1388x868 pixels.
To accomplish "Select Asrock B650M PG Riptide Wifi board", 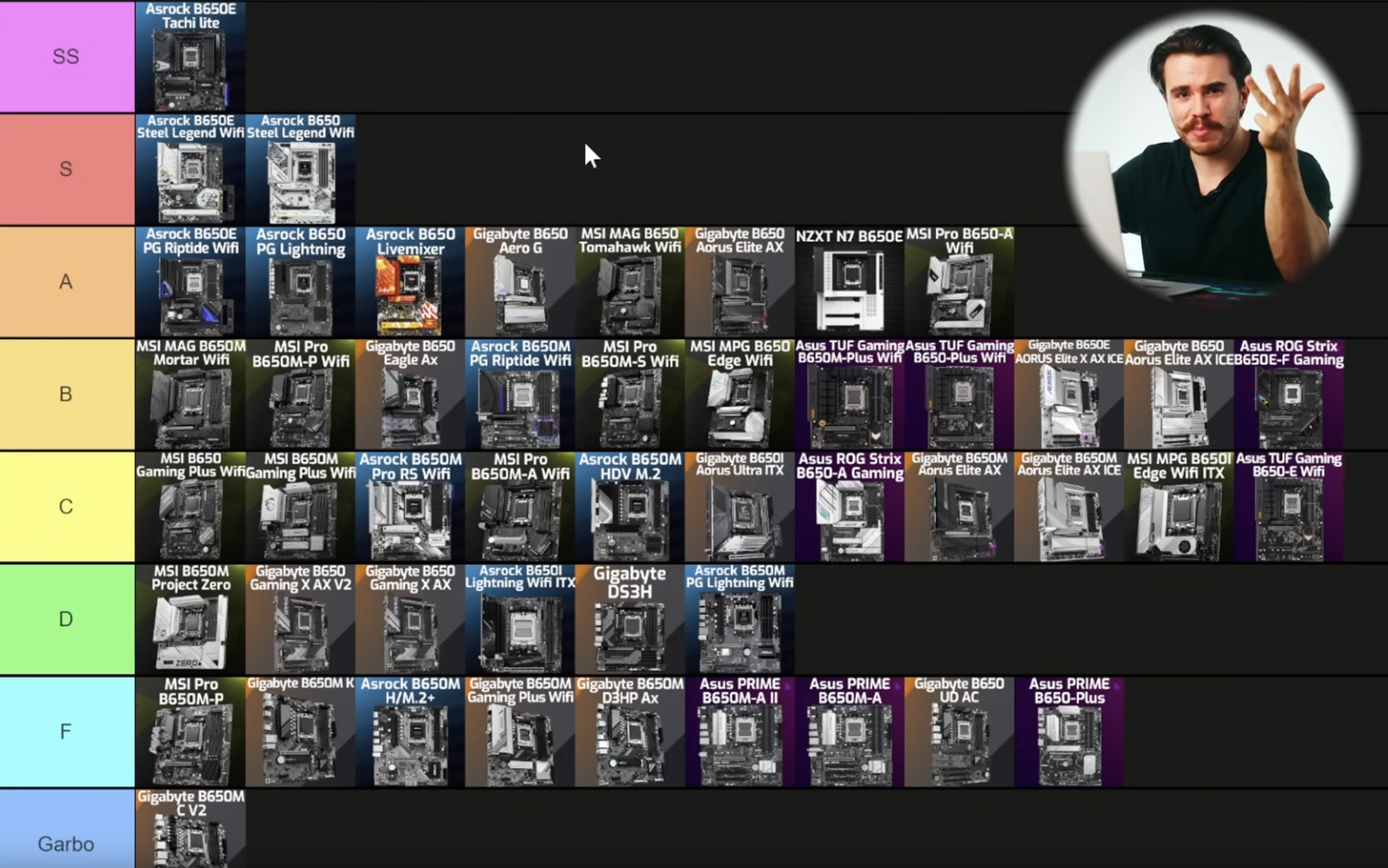I will (520, 394).
